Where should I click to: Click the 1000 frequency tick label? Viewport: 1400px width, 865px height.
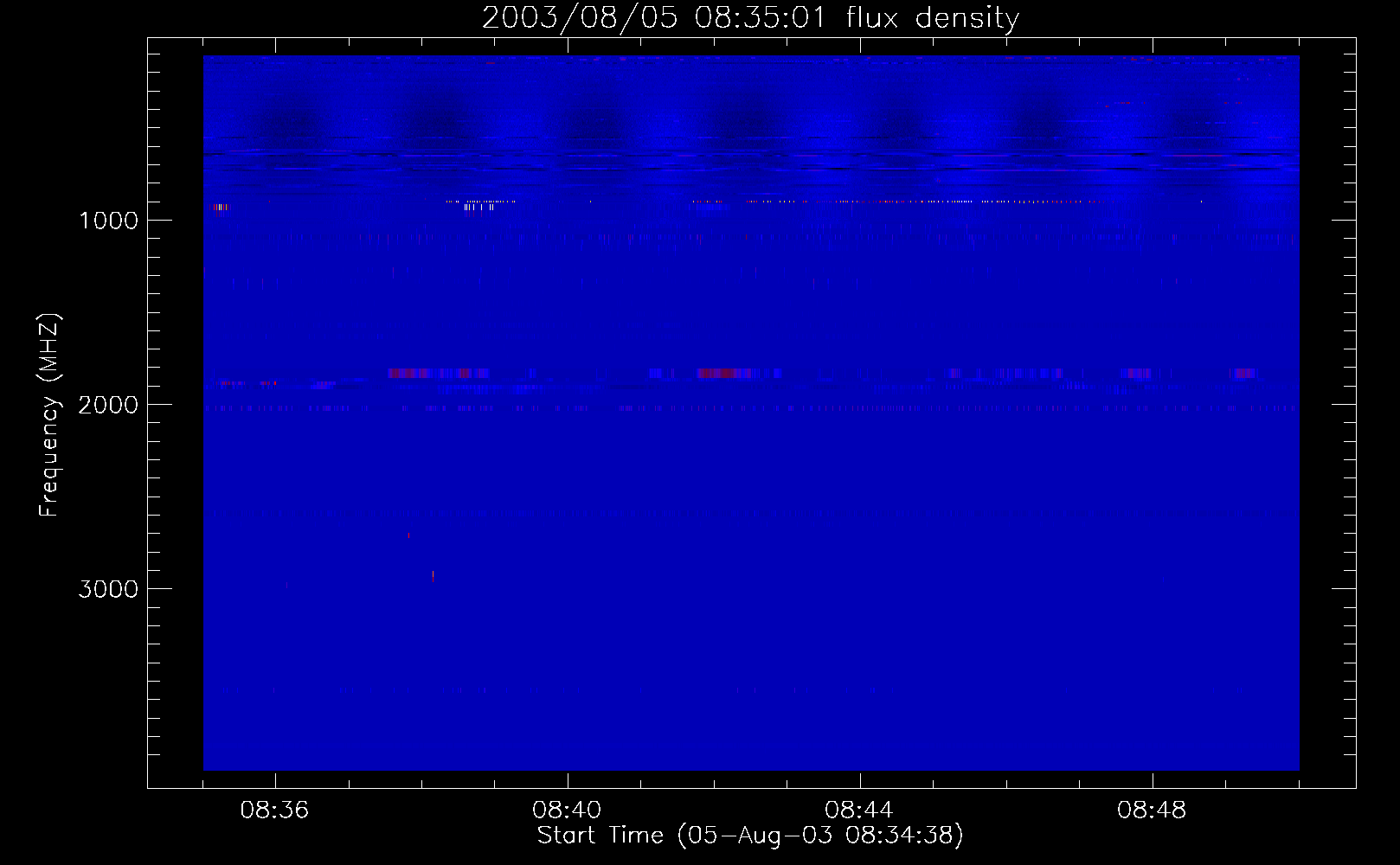[108, 221]
